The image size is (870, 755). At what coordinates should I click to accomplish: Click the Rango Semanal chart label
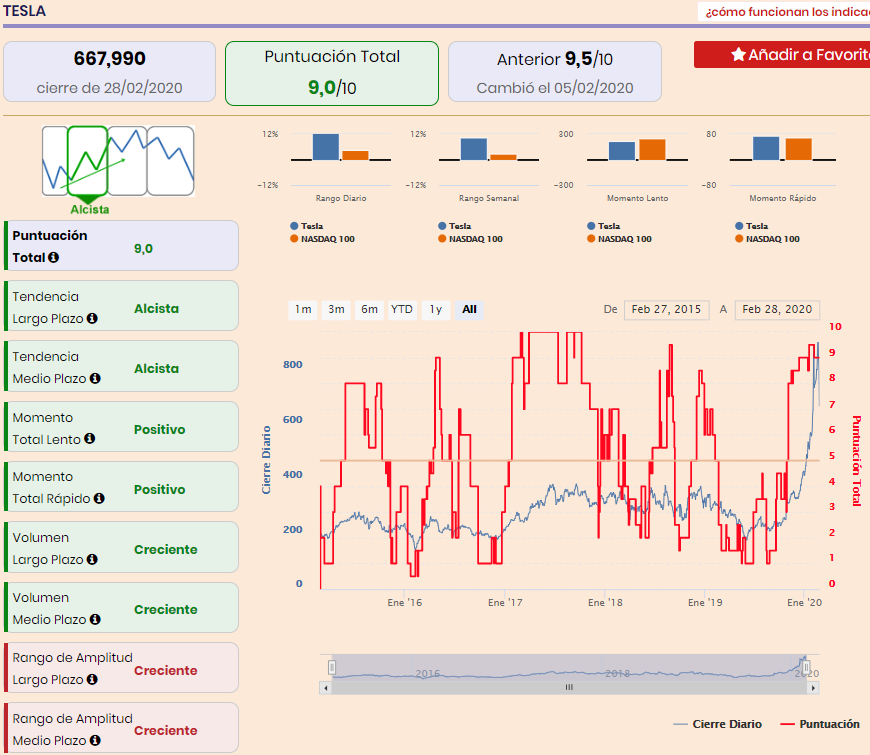click(x=489, y=198)
